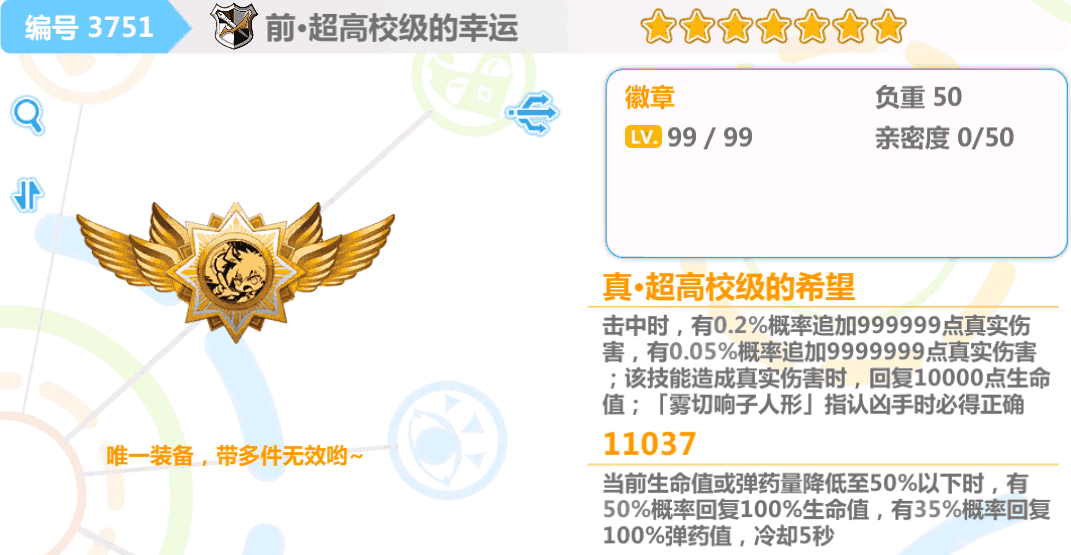Select the 编号 3751 label tab
1071x555 pixels.
[x=89, y=27]
